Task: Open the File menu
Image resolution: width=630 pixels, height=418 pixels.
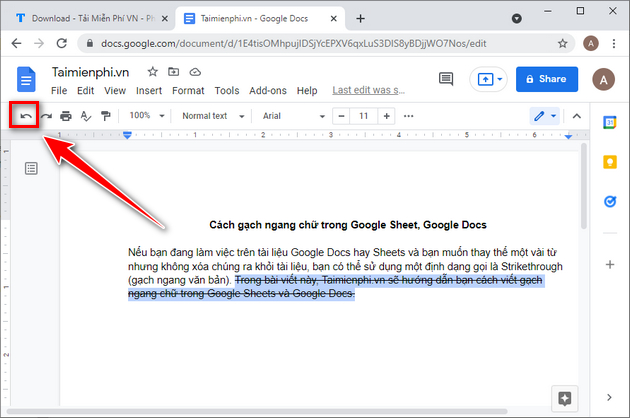Action: (59, 91)
